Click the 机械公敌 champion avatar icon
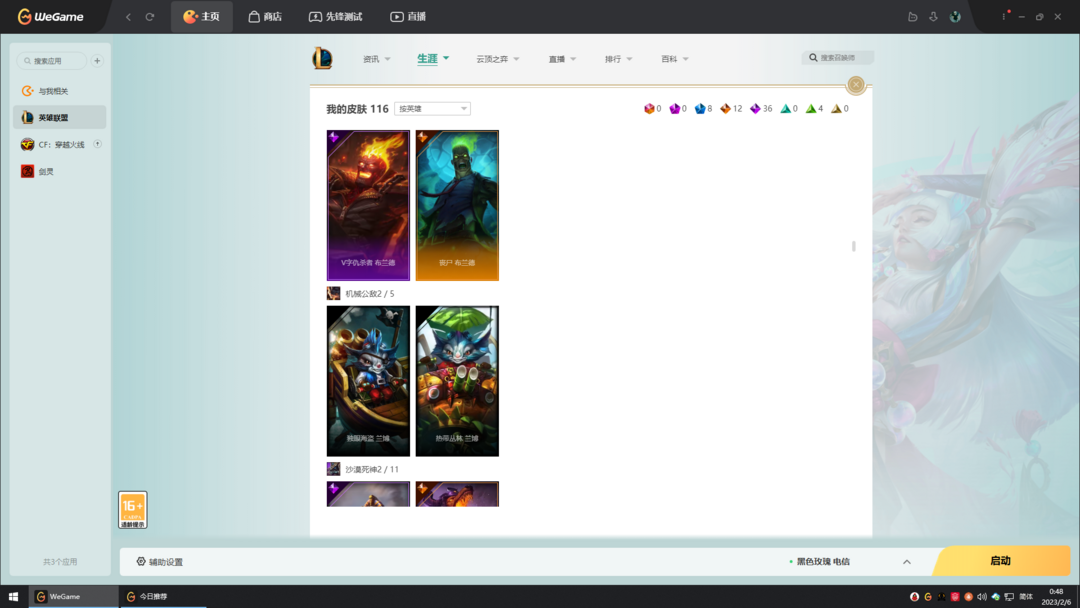The image size is (1080, 608). coord(333,293)
